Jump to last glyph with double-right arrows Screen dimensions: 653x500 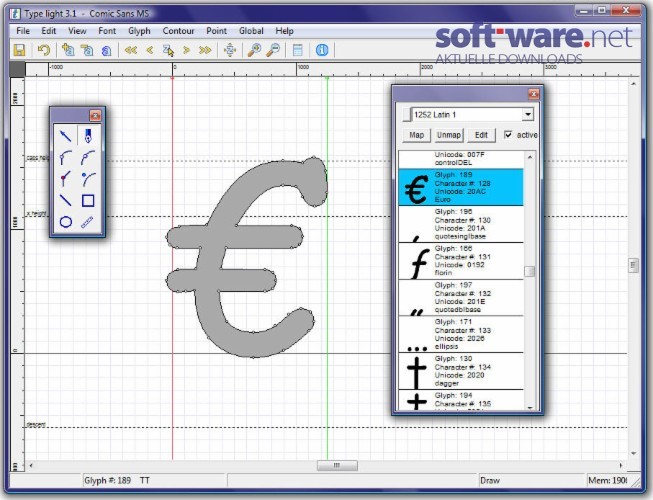click(205, 50)
